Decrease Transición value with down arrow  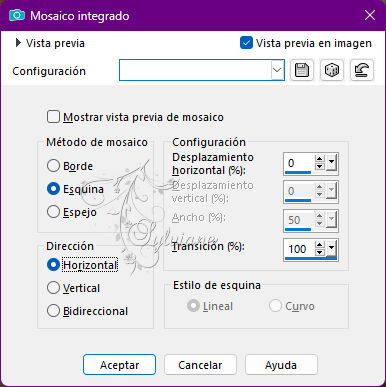click(320, 252)
